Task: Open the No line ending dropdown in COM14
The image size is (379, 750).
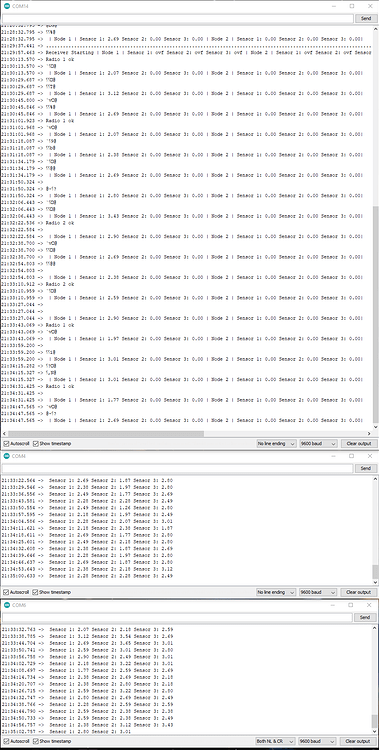Action: (277, 443)
